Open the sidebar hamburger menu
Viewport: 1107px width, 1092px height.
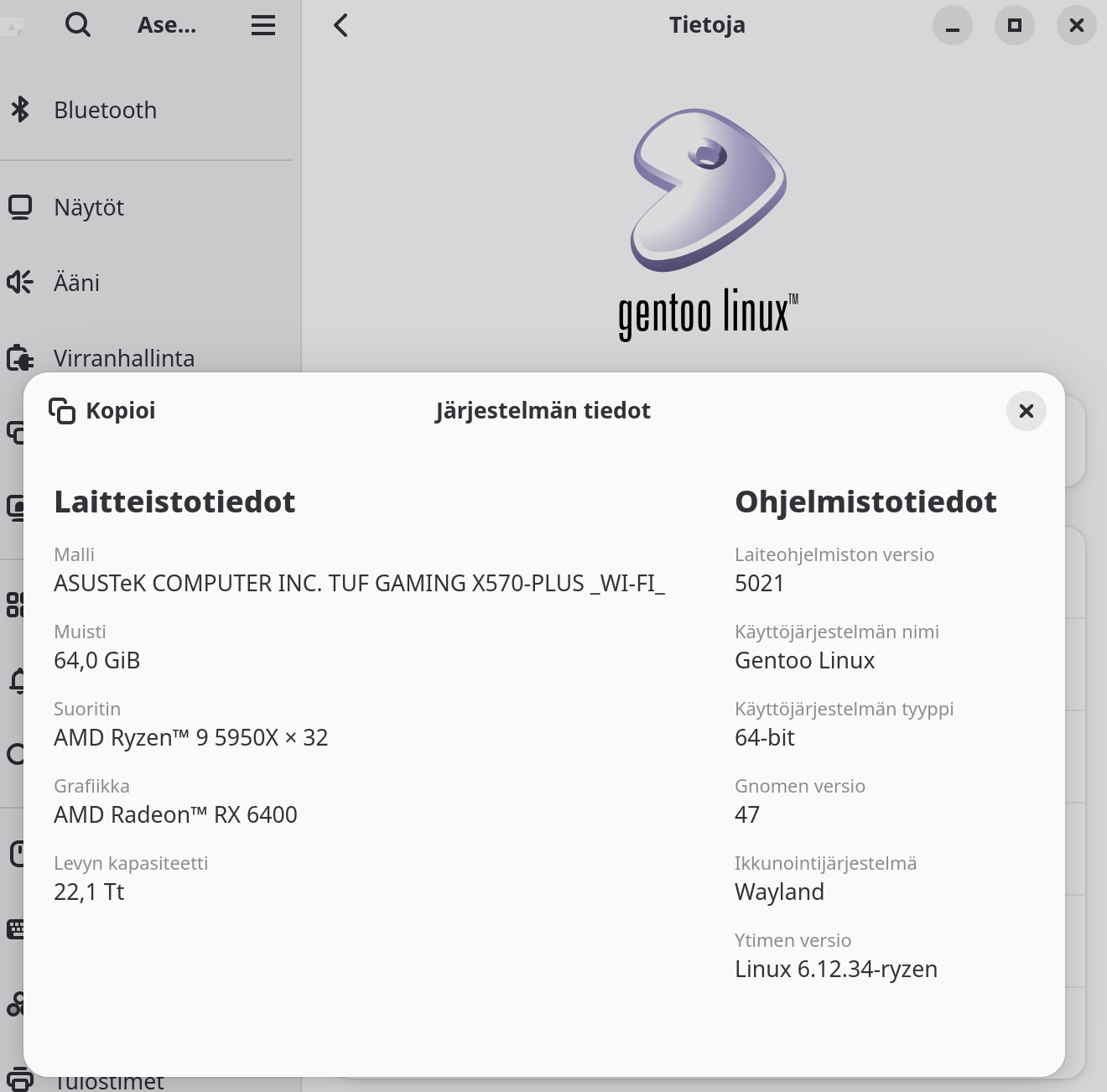click(263, 25)
